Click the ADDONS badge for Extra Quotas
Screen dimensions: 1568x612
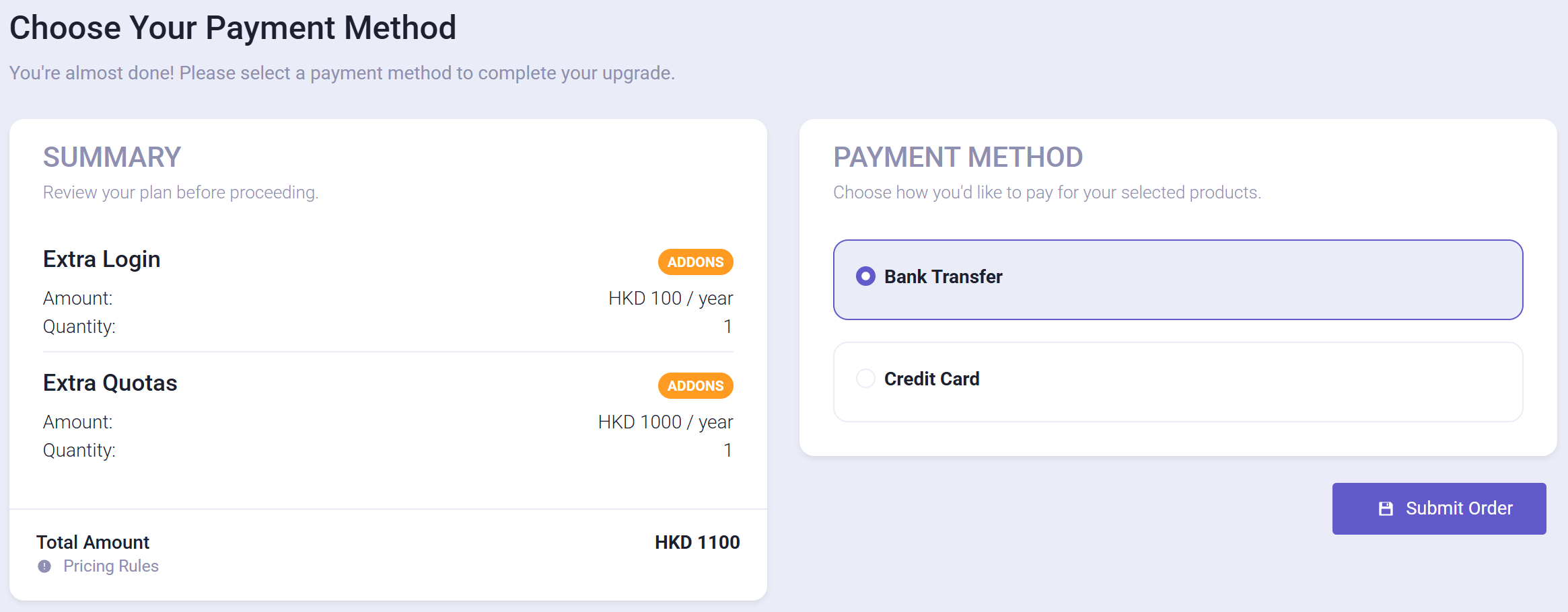tap(695, 386)
